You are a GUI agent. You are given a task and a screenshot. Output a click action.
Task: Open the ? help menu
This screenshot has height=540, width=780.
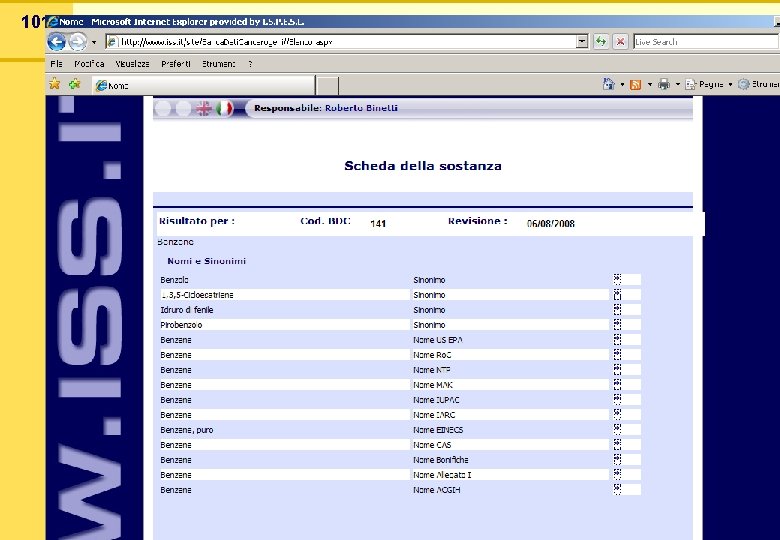250,64
